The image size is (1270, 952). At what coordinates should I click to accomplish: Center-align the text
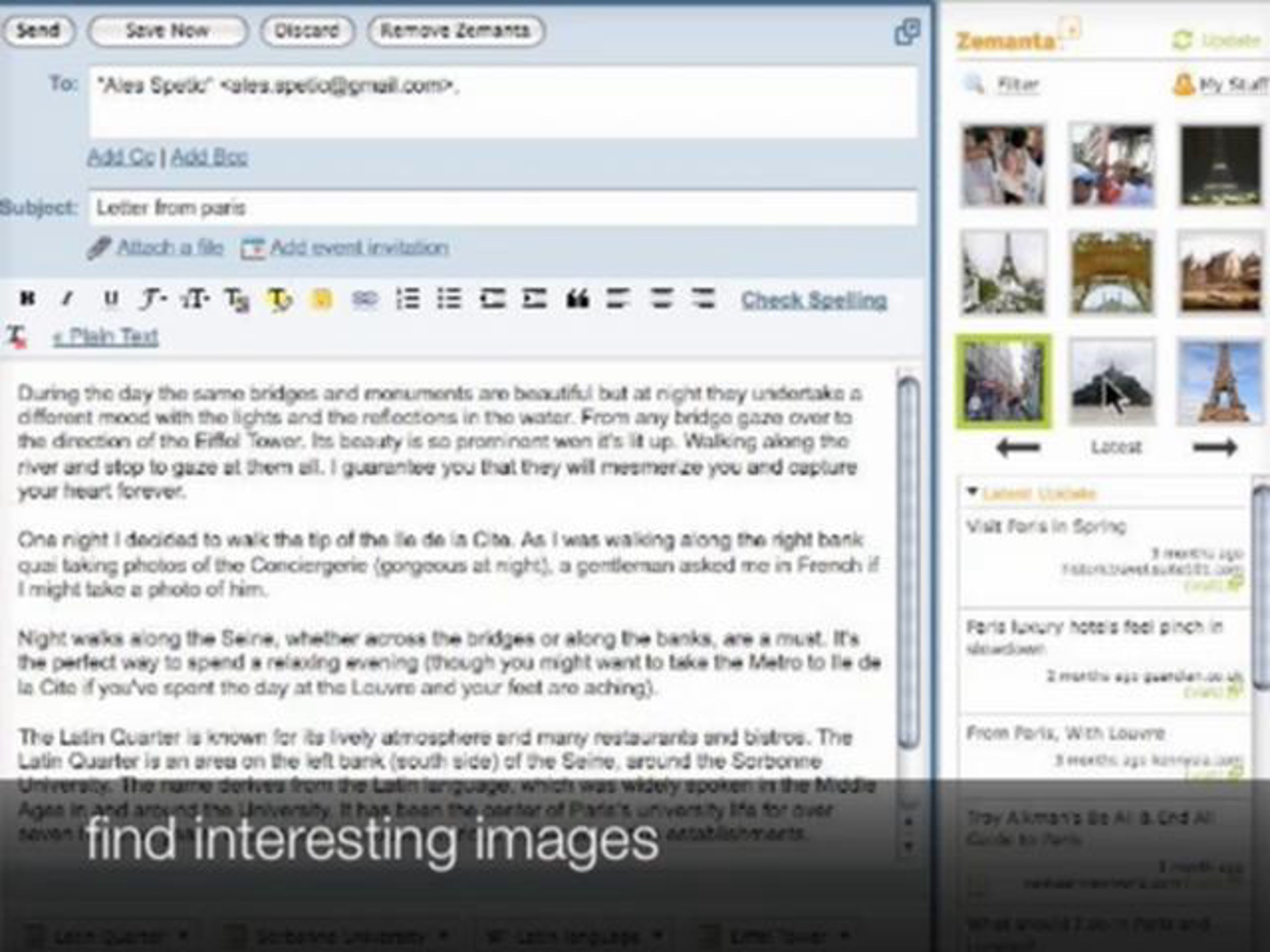pos(661,299)
